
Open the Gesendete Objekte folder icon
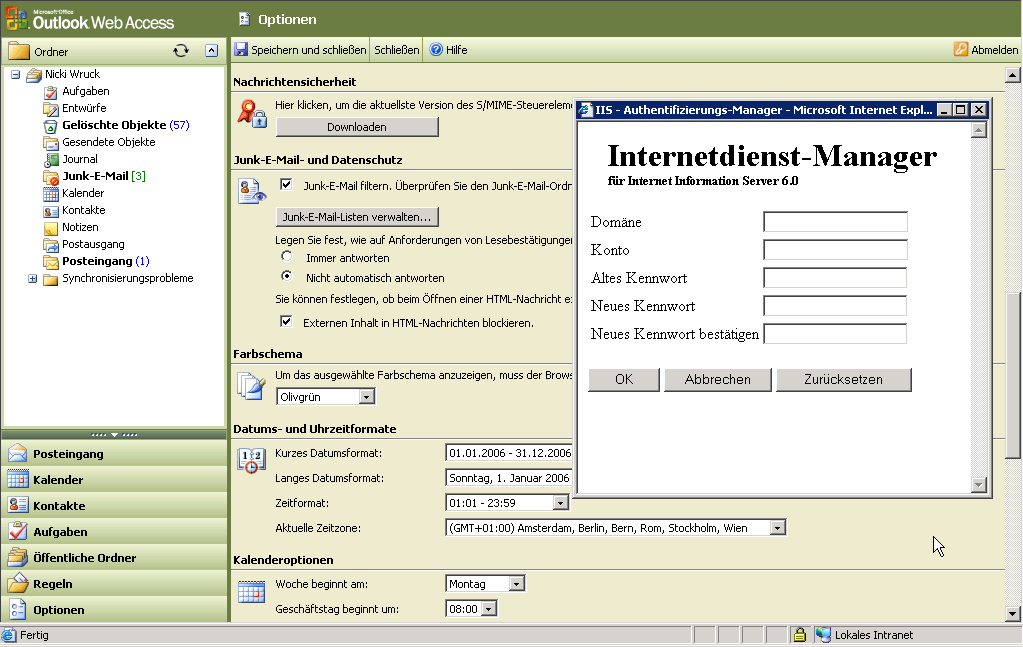(x=50, y=143)
